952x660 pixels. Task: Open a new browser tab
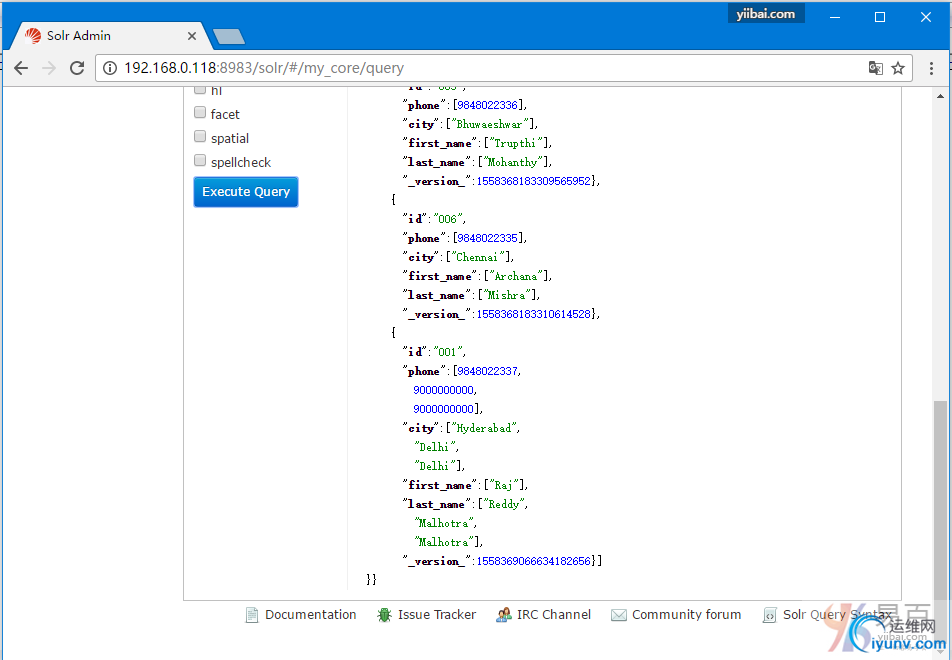pyautogui.click(x=229, y=36)
